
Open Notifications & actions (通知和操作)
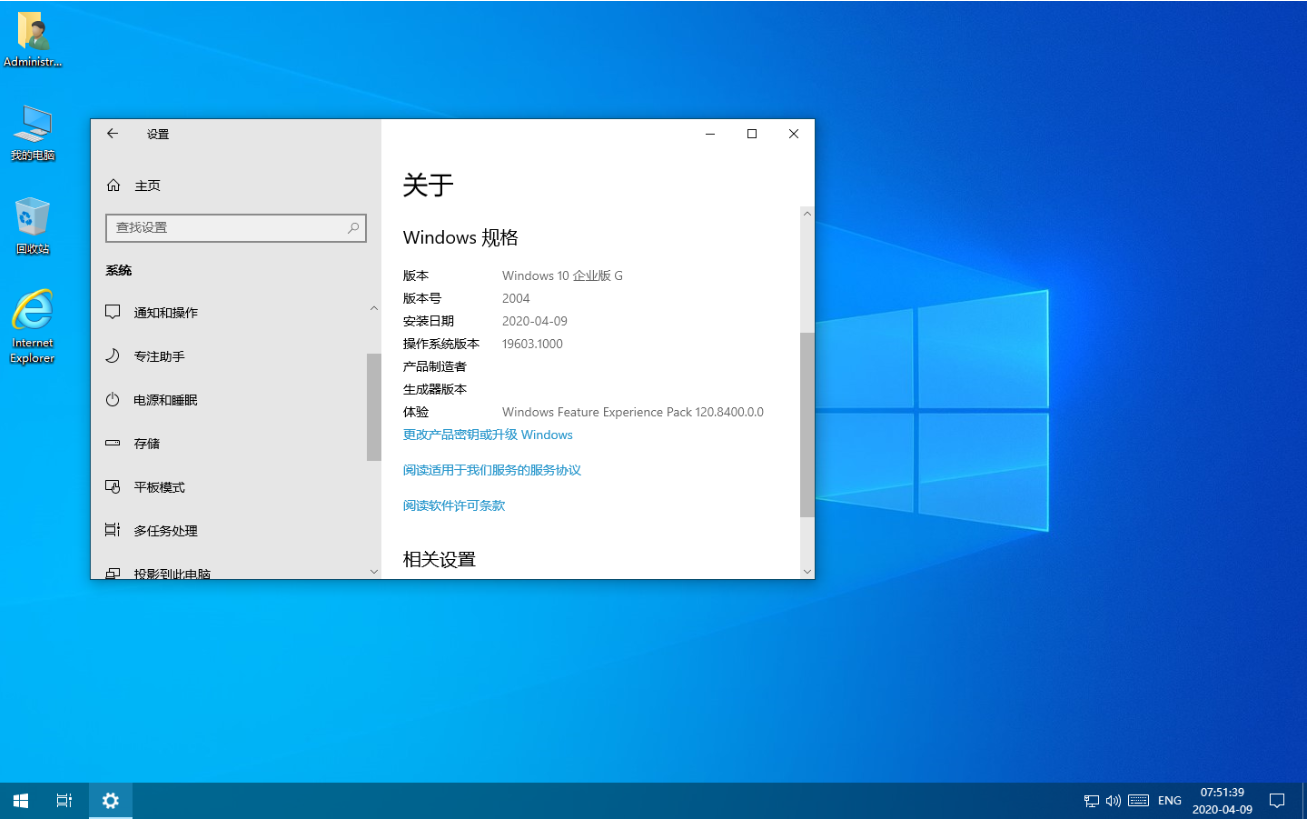[166, 313]
